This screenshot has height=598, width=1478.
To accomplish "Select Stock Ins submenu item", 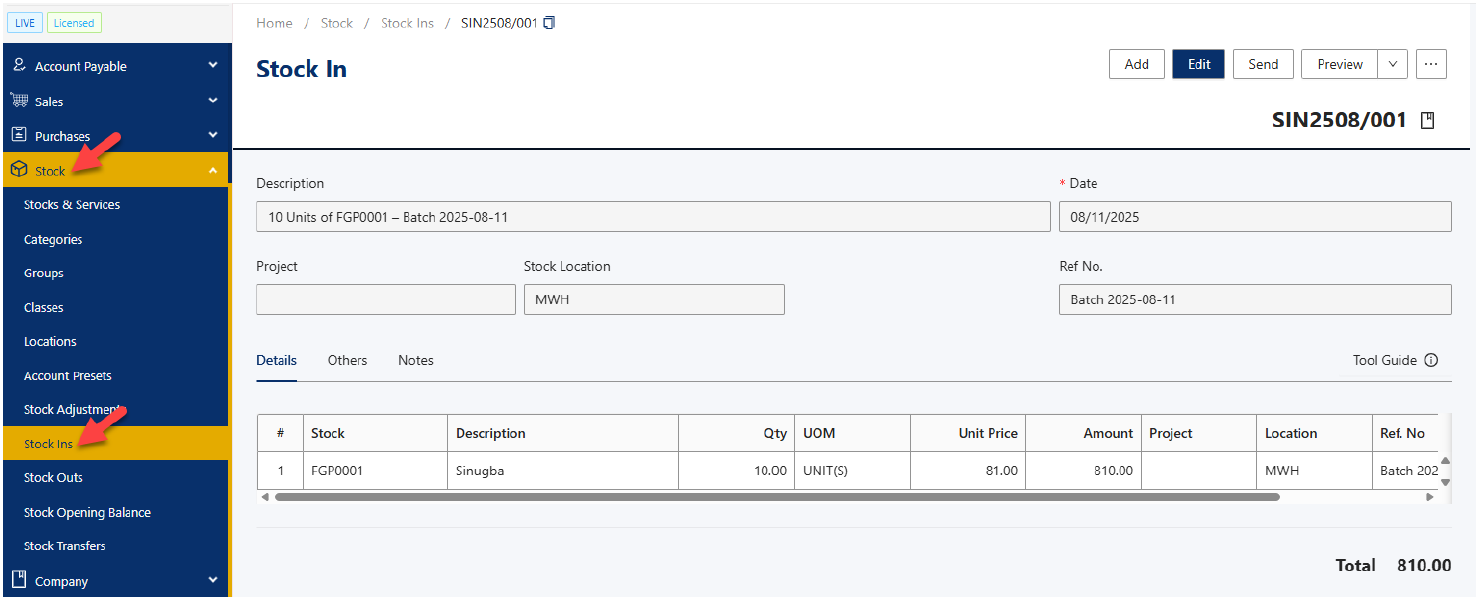I will click(x=114, y=443).
